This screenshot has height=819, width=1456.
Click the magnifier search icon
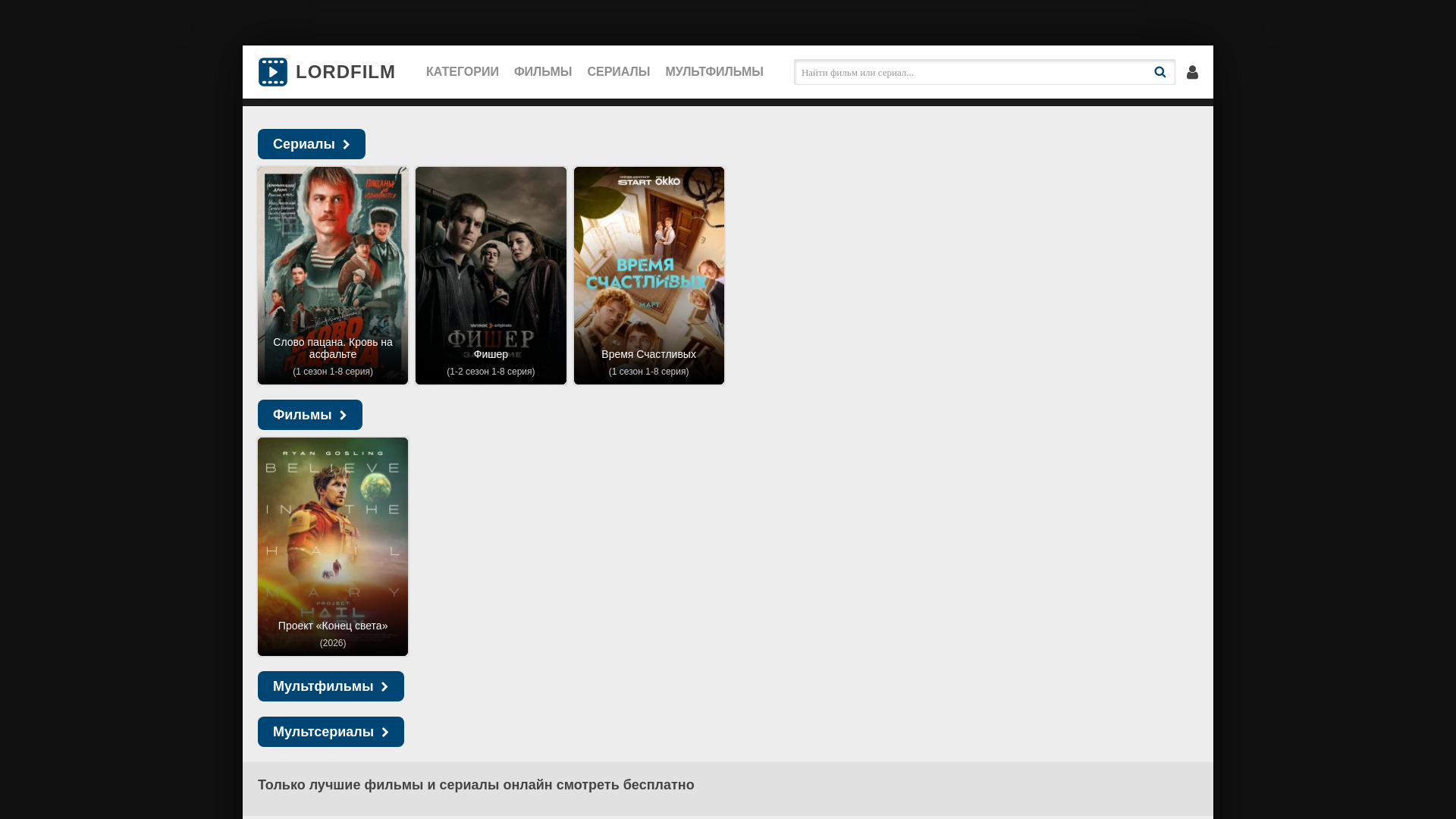tap(1160, 72)
